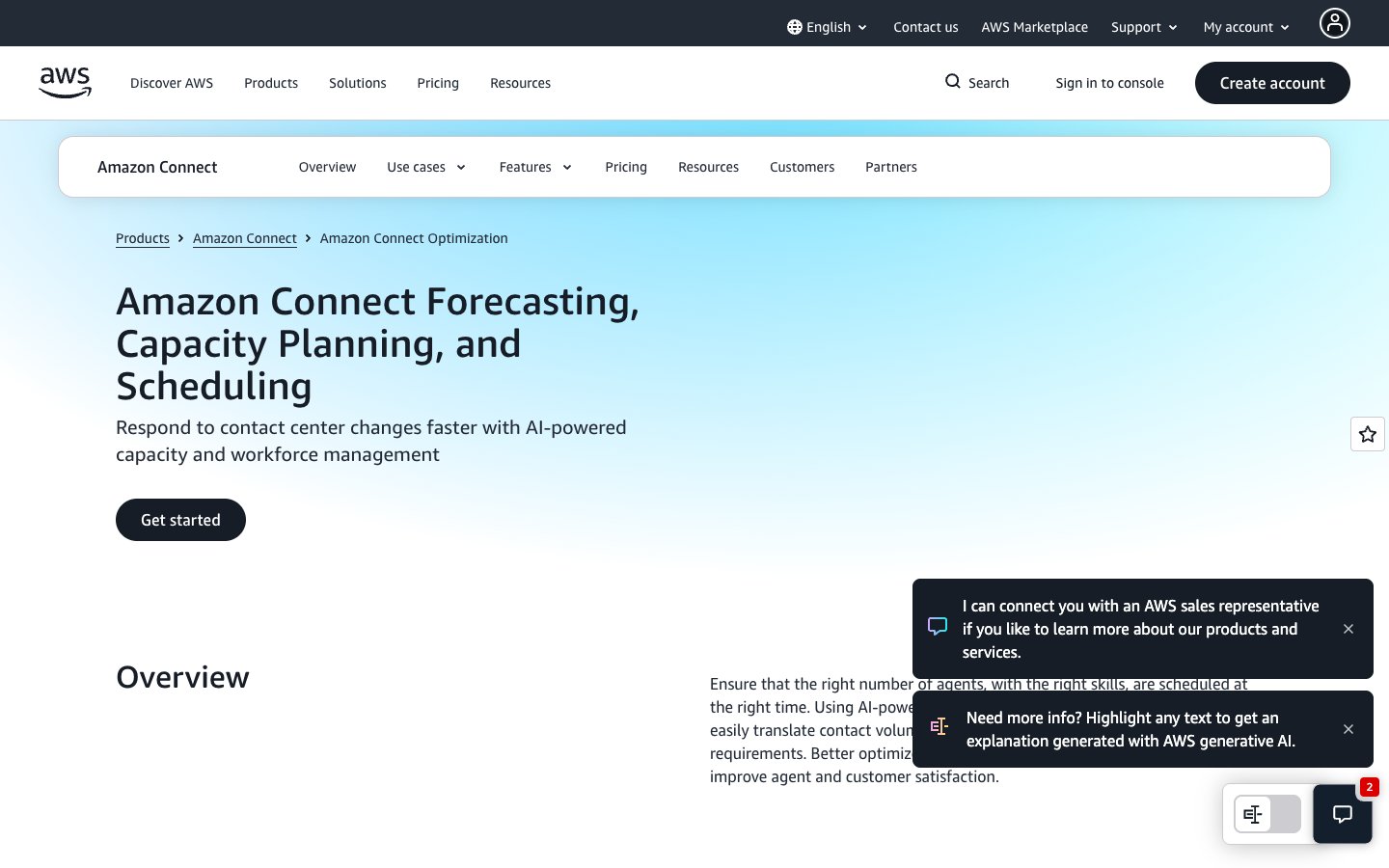Viewport: 1389px width, 868px height.
Task: Dismiss the sales representative message
Action: click(1348, 629)
